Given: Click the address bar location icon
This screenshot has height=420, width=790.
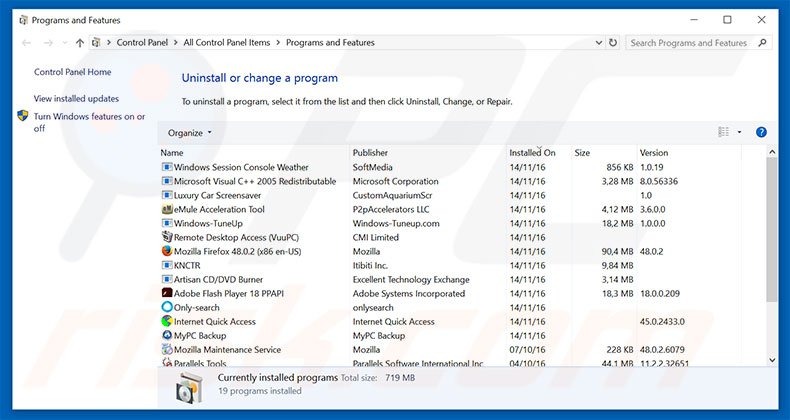Looking at the screenshot, I should point(96,43).
